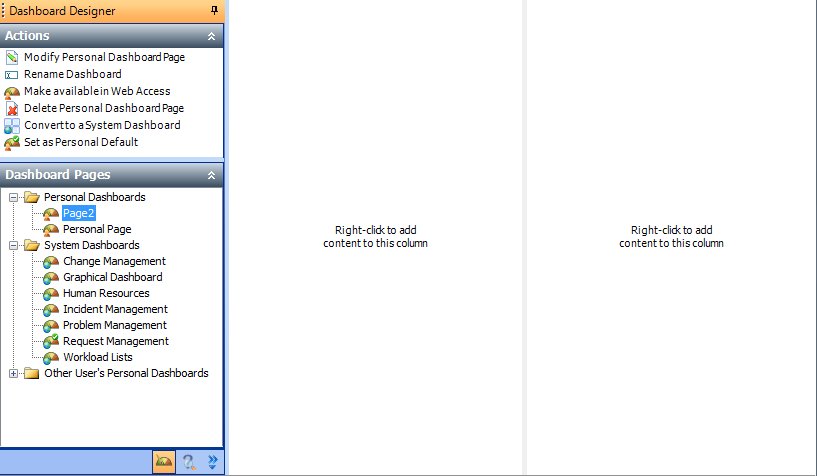
Task: Select the System Dashboards folder label
Action: (92, 245)
